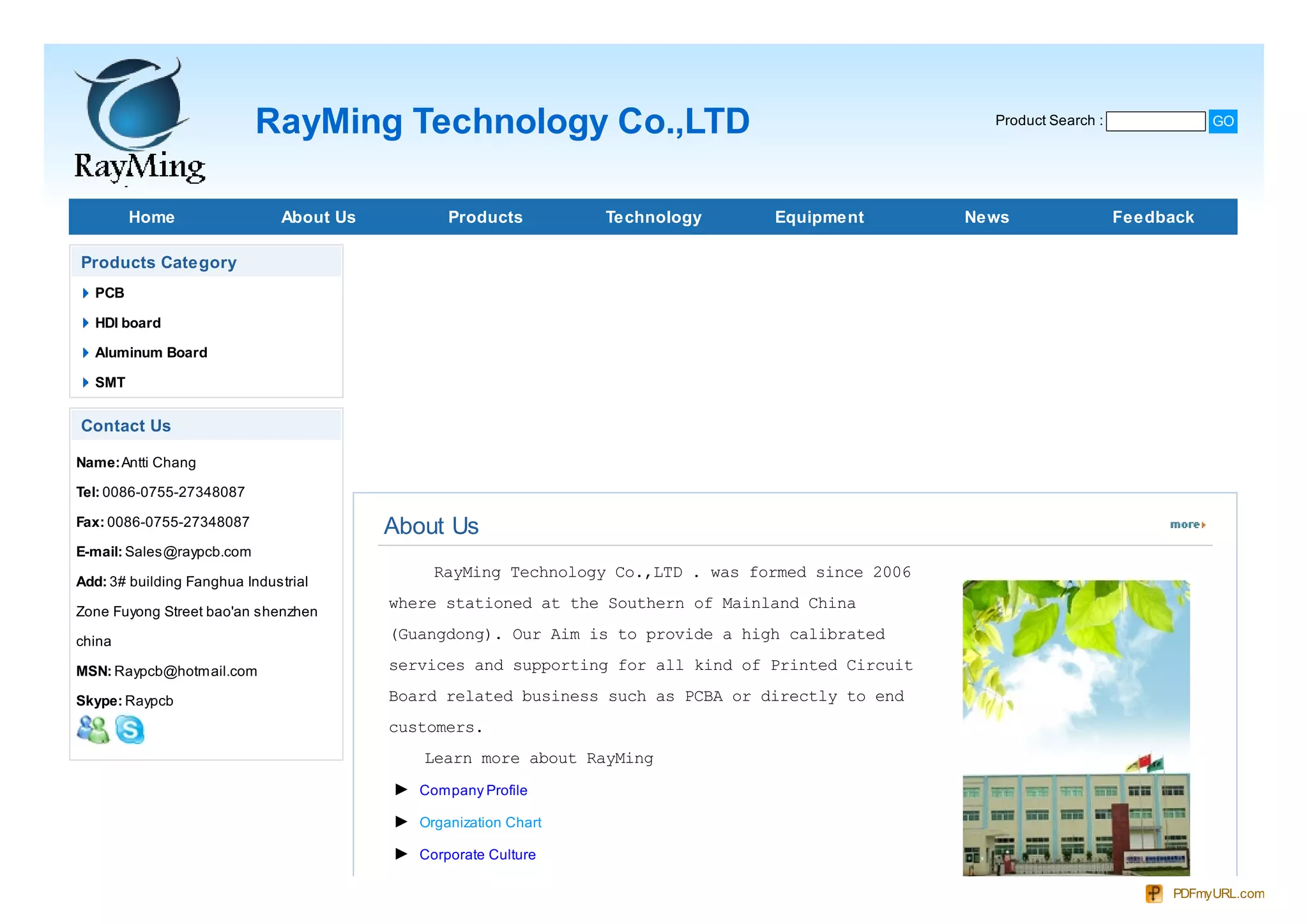Click the PDFmyURL.com logo icon
Image resolution: width=1308 pixels, height=924 pixels.
coord(1153,893)
